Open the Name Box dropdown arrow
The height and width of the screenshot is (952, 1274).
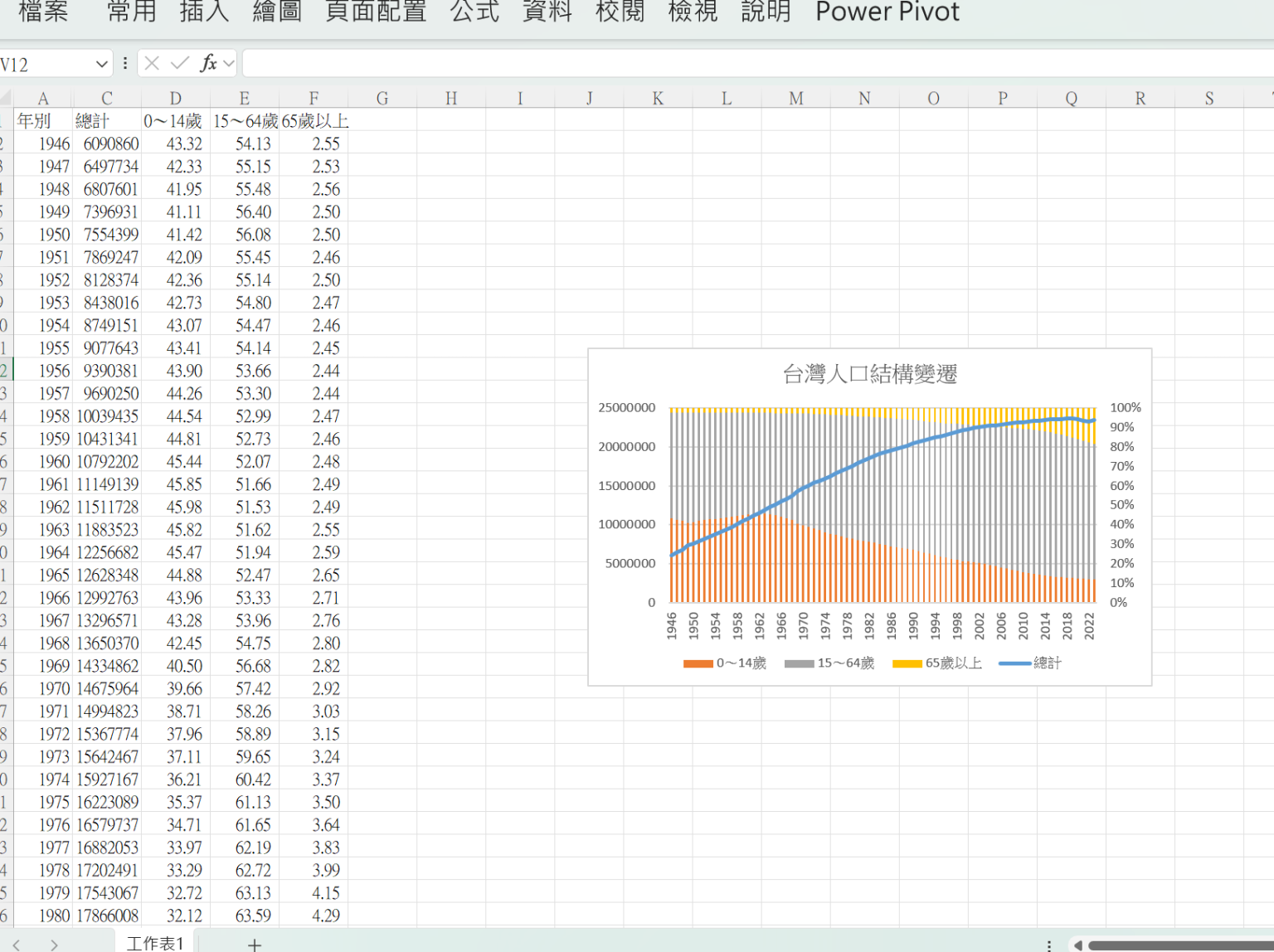click(101, 64)
